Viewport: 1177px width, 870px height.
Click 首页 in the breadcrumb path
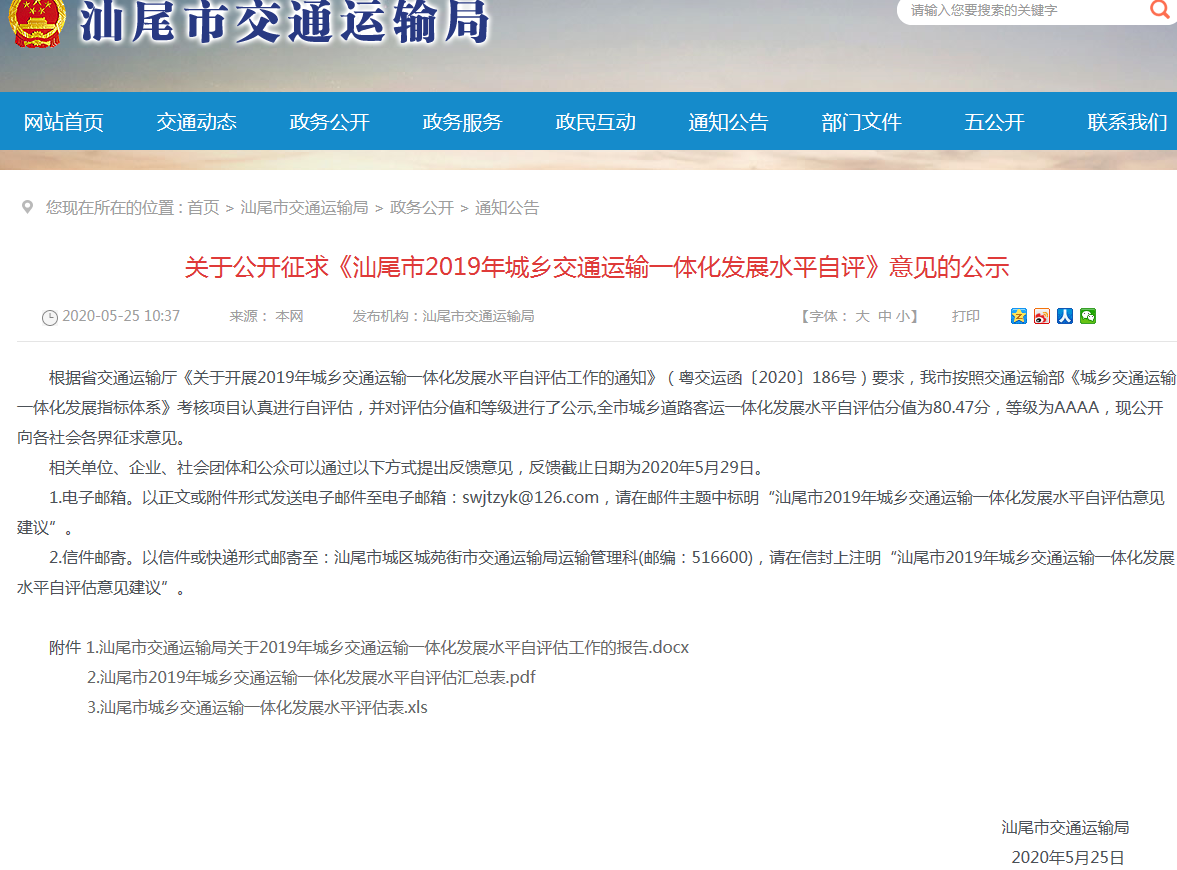click(x=203, y=208)
